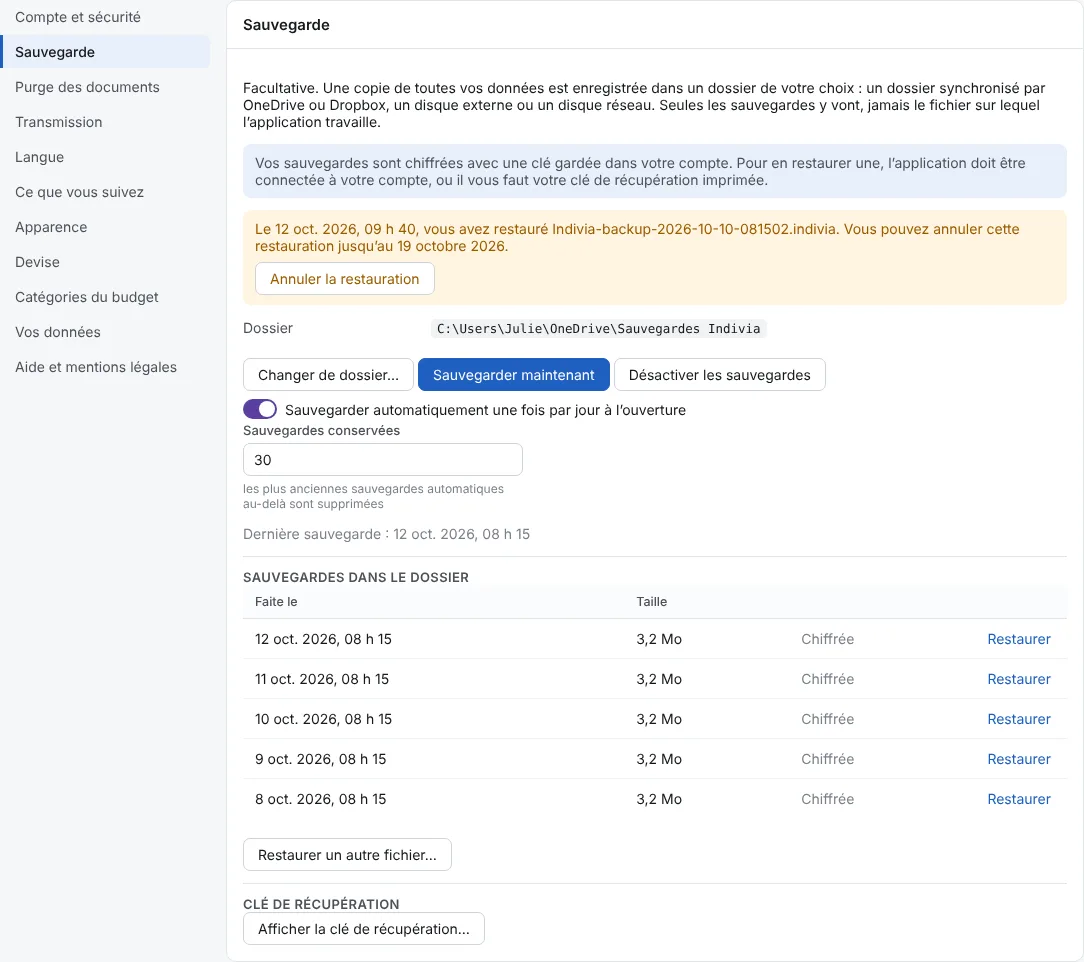Click the Clé de récupération heading
Viewport: 1084px width, 962px height.
pos(321,904)
